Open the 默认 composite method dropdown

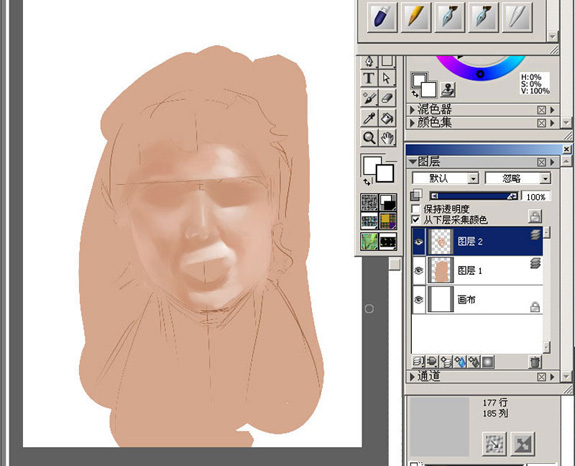click(445, 179)
